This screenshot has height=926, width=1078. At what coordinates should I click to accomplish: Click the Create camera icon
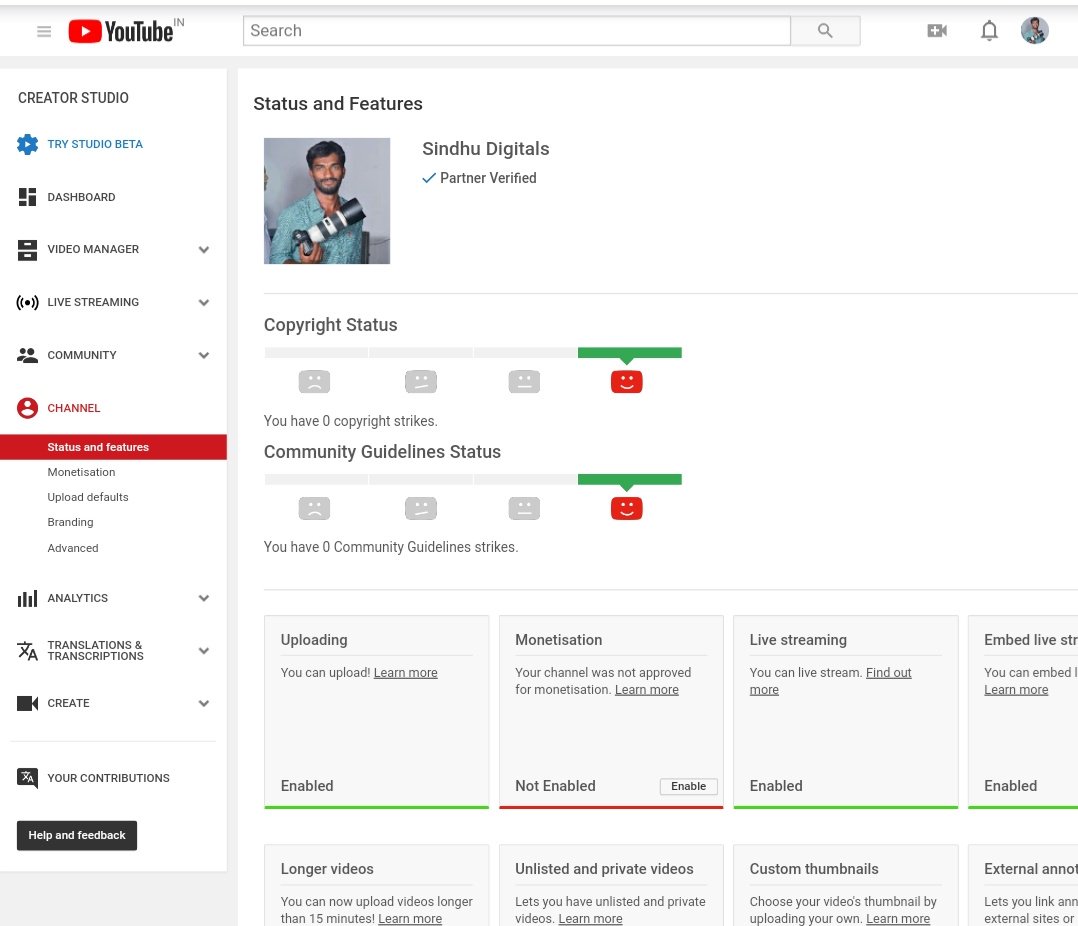tap(28, 703)
